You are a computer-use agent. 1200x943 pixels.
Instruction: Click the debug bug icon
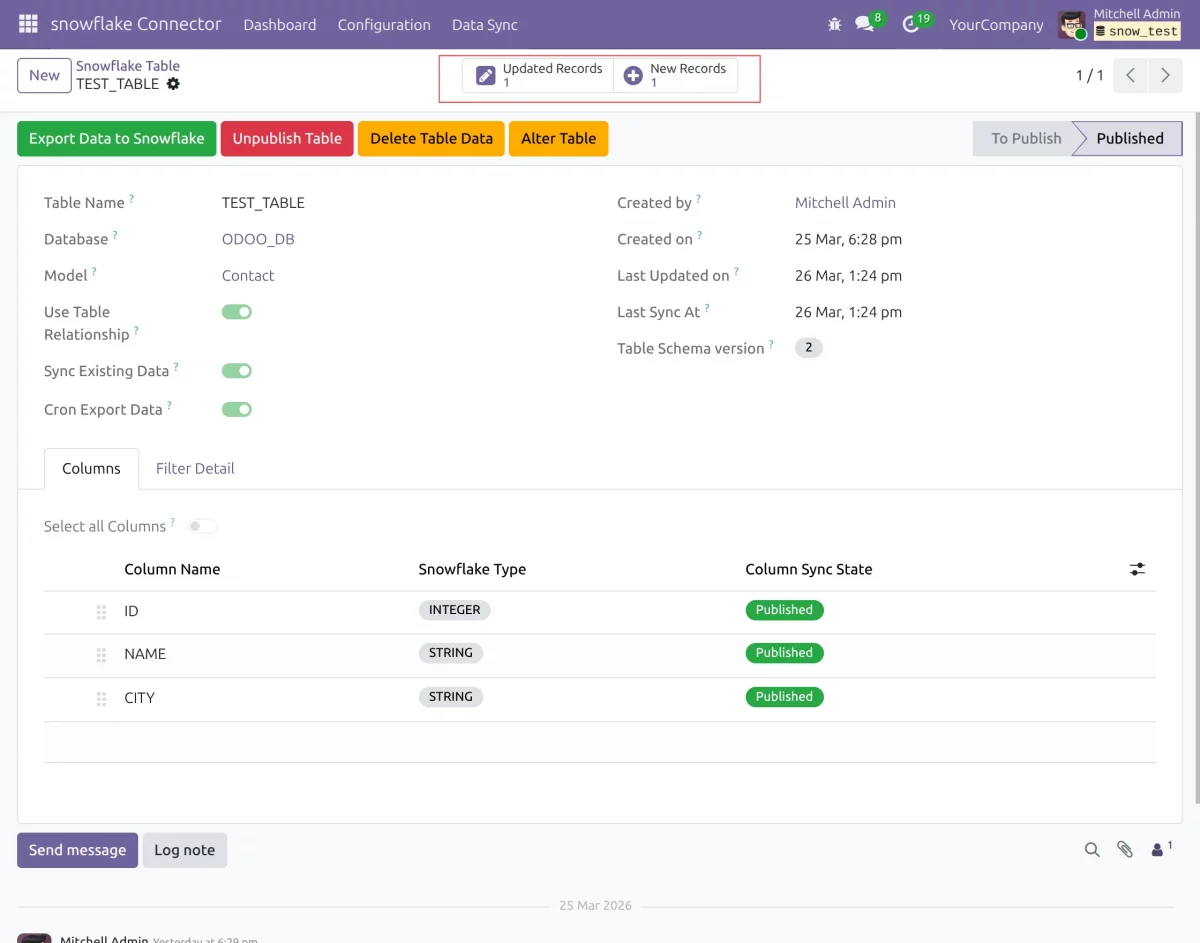pos(835,24)
